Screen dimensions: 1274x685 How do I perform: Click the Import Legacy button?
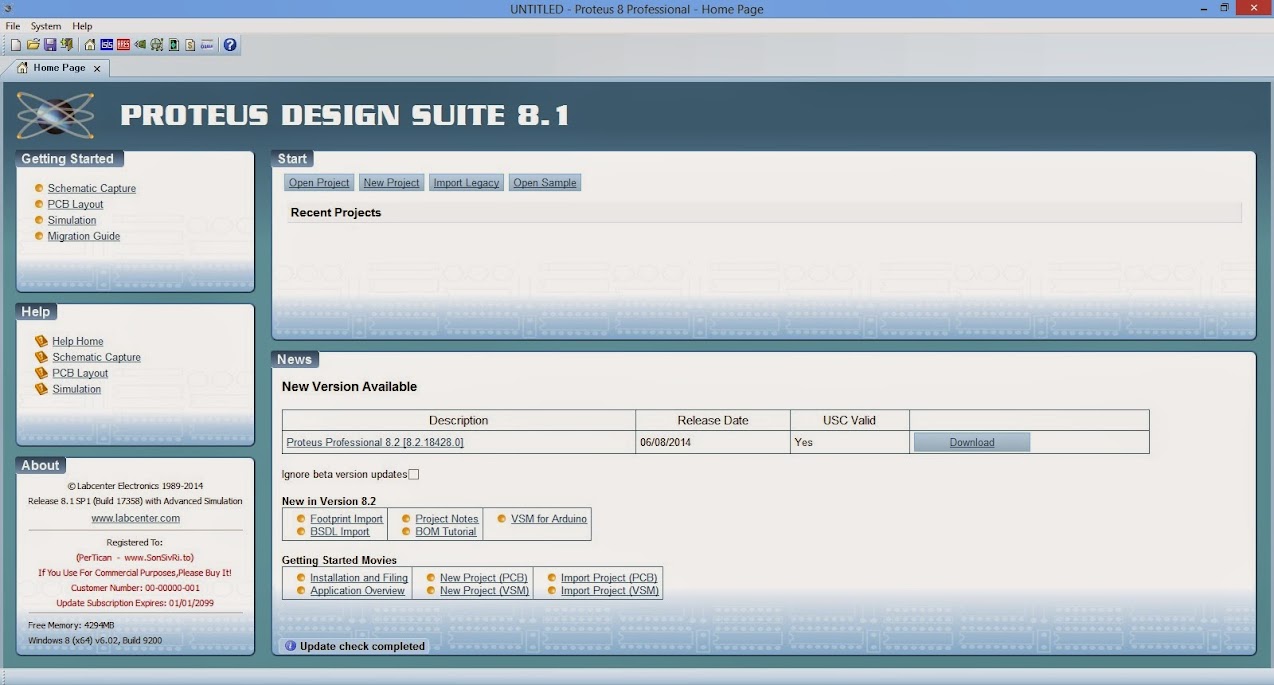coord(466,183)
